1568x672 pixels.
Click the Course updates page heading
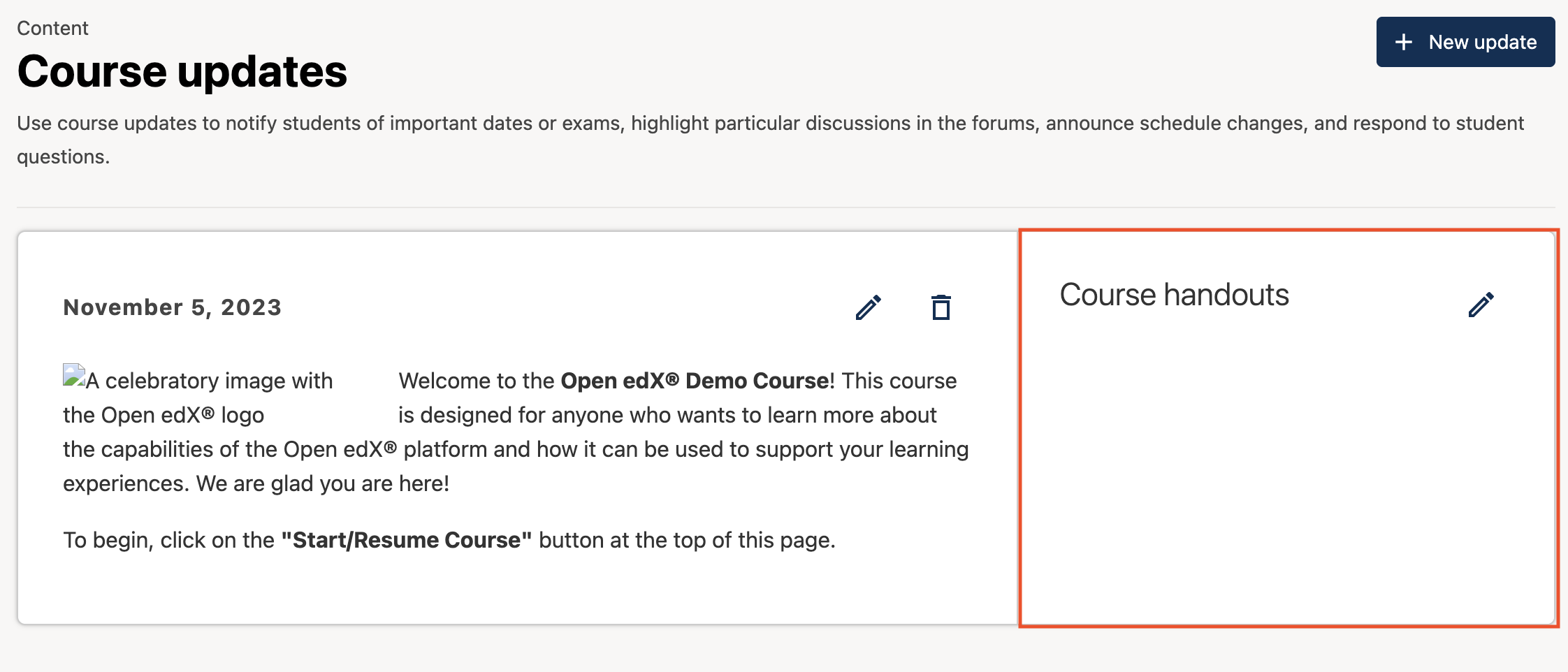tap(182, 71)
